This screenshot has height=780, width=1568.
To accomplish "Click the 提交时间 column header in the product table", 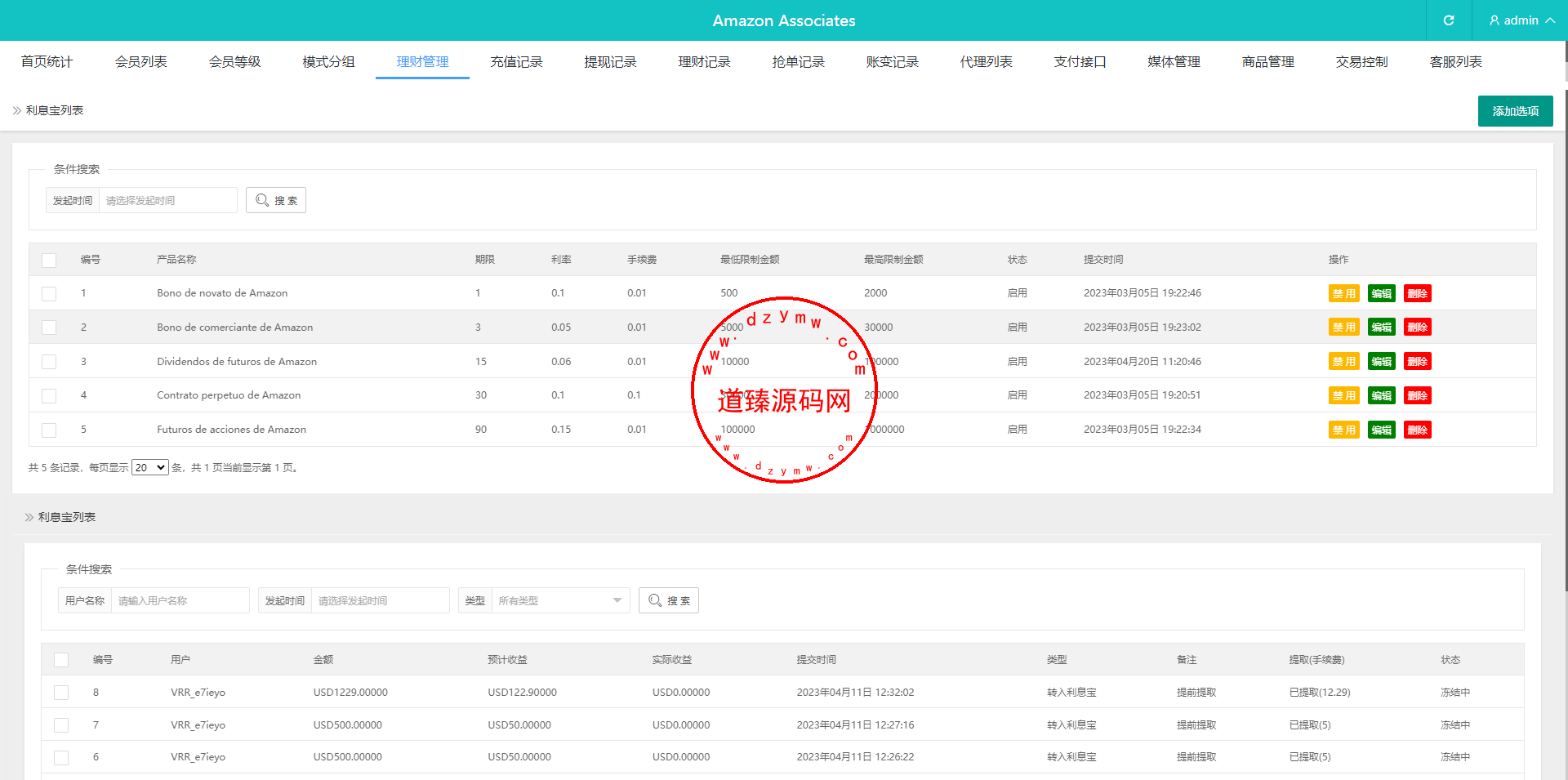I will point(1103,260).
